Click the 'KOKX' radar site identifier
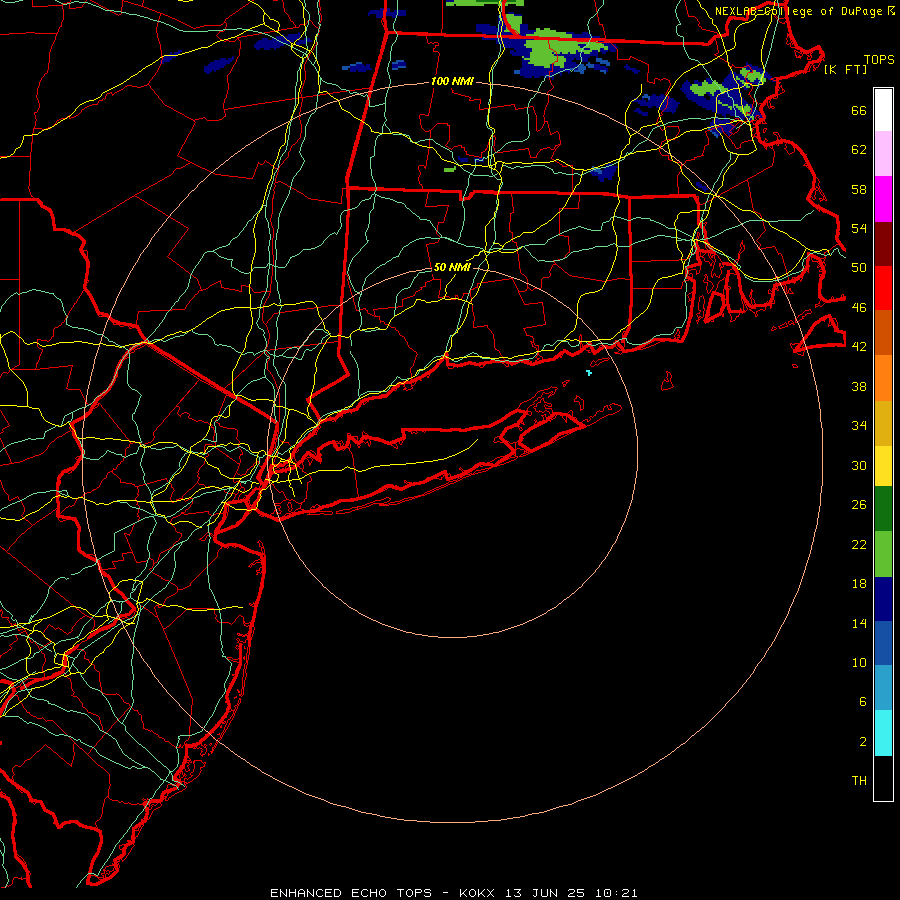 click(476, 893)
